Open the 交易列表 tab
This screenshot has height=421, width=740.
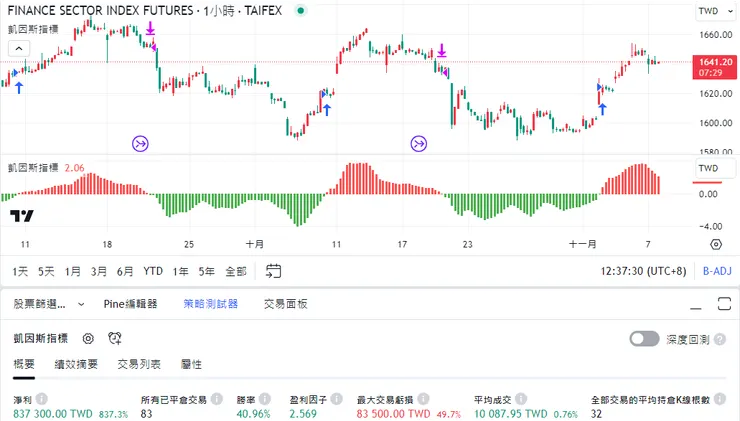(139, 364)
